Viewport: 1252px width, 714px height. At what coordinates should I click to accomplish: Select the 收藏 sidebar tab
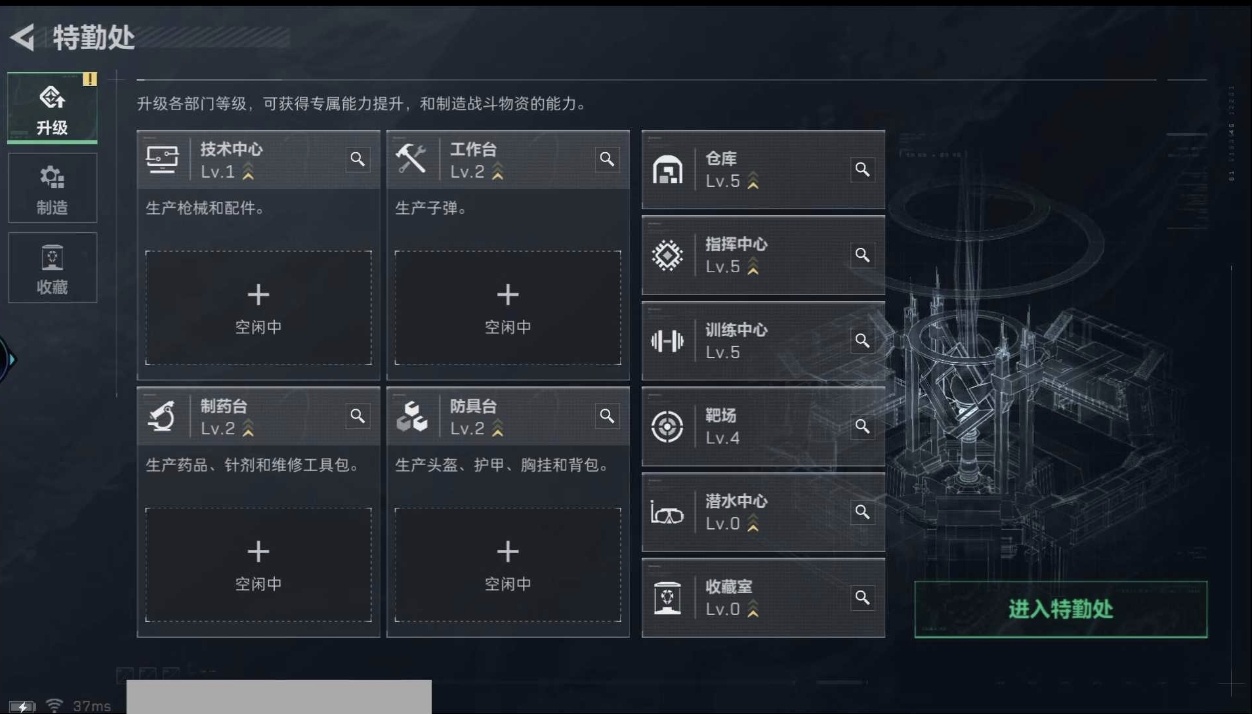pos(52,268)
